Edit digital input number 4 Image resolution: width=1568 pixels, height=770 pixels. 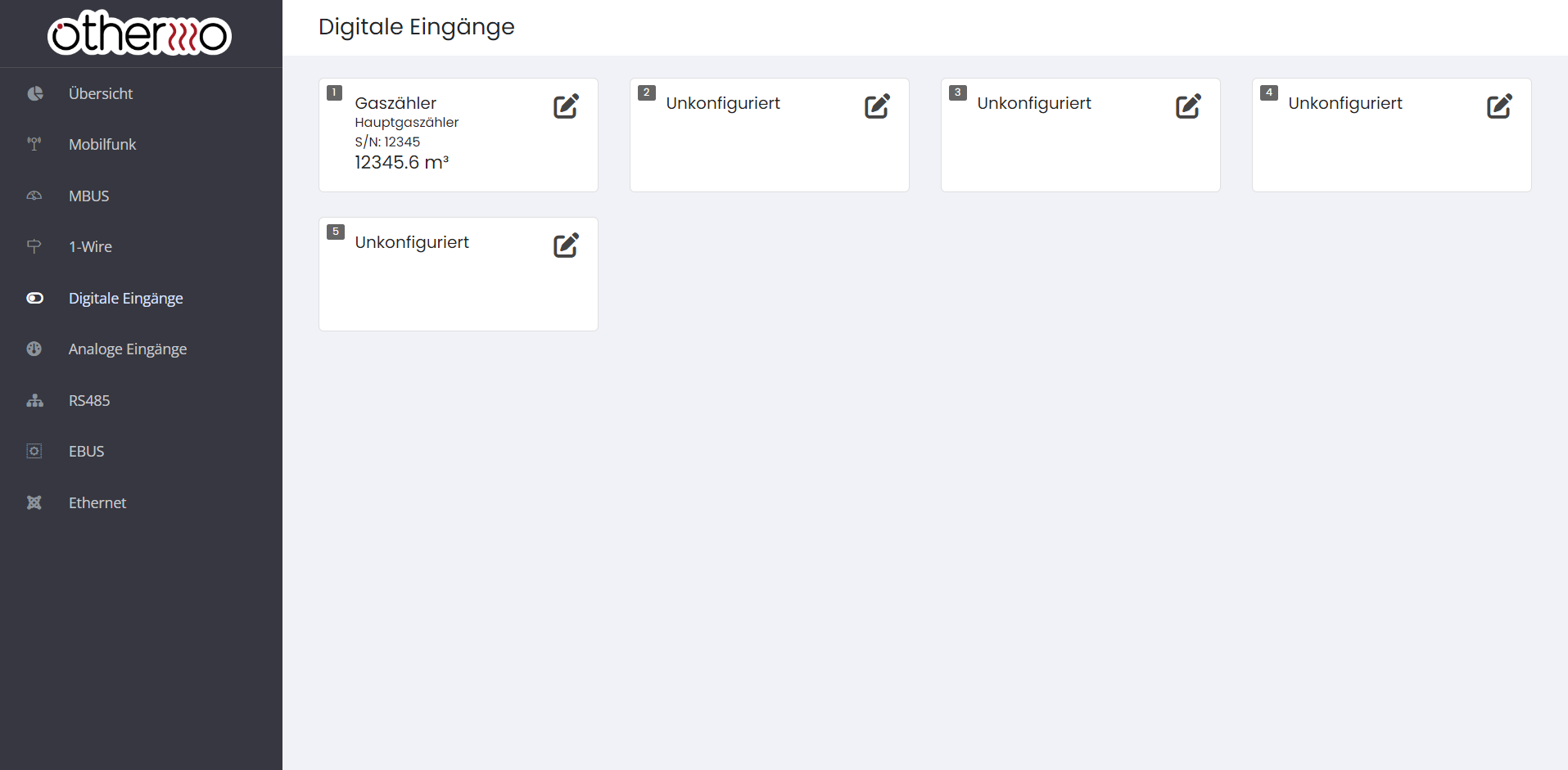[1499, 106]
